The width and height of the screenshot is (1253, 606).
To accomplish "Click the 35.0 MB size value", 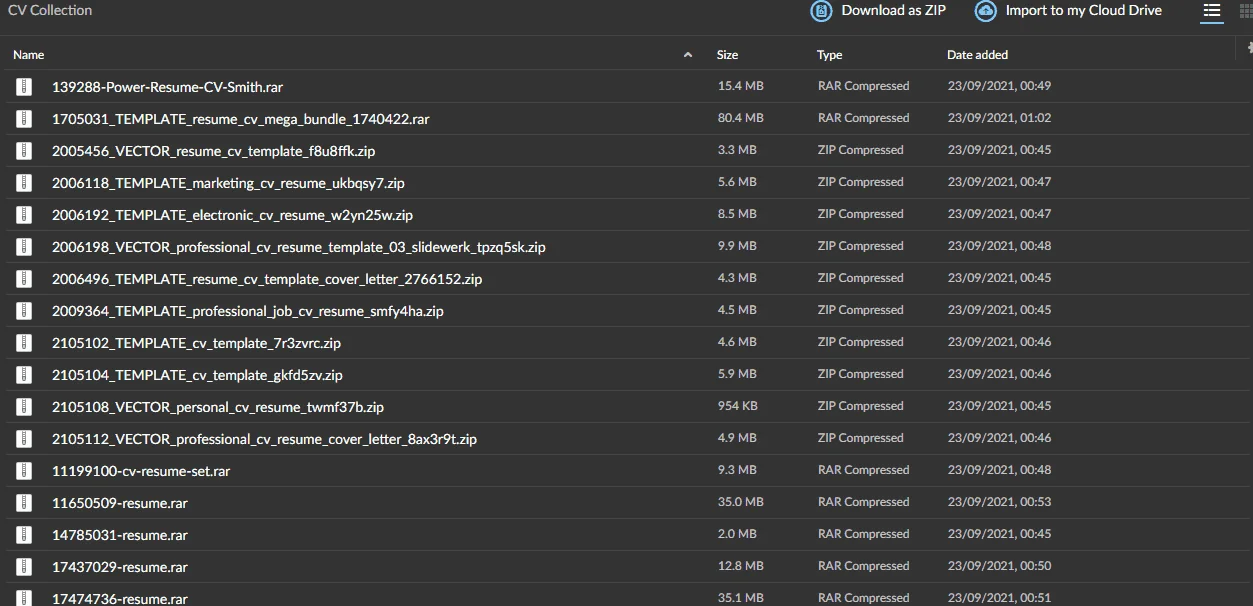I will coord(740,502).
